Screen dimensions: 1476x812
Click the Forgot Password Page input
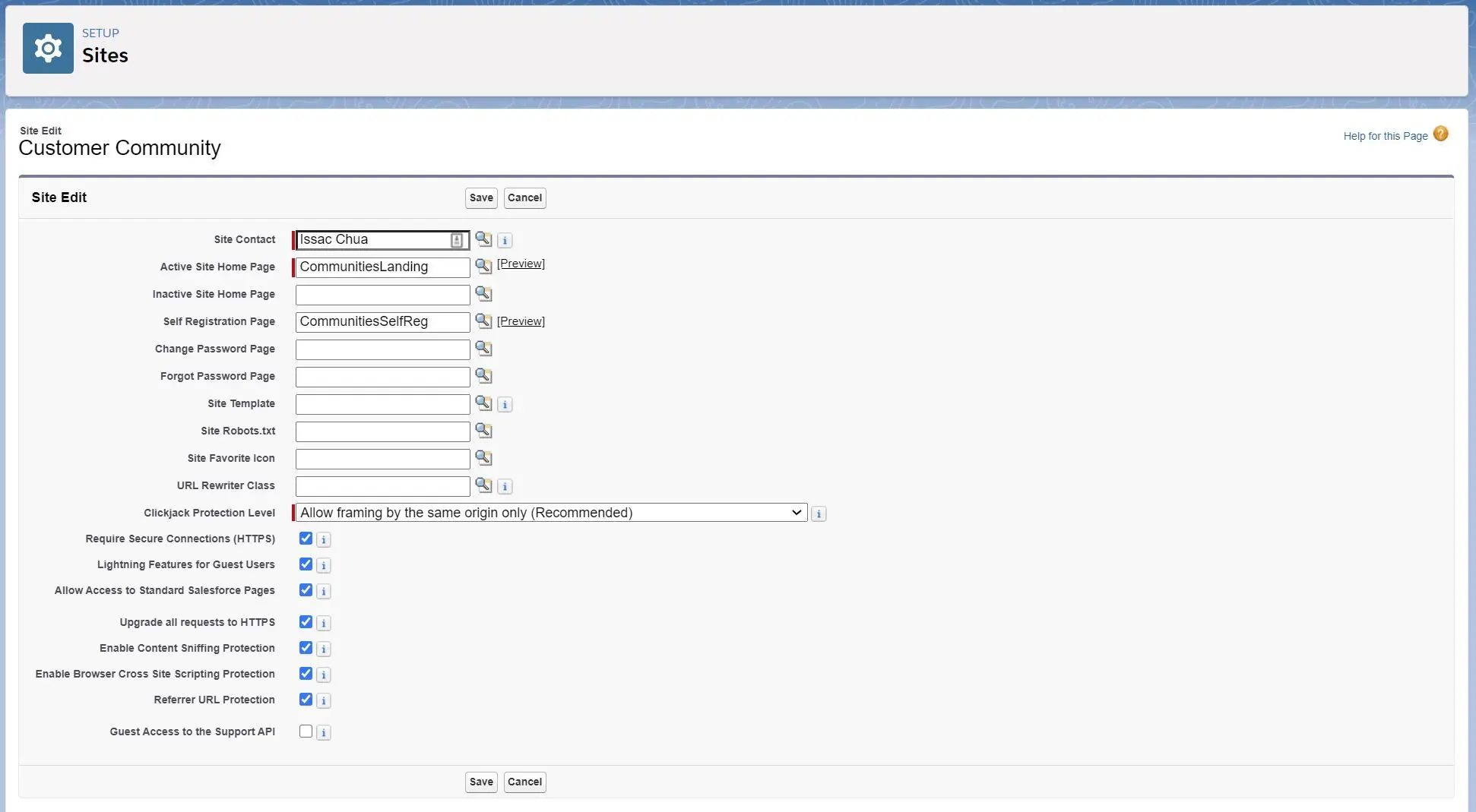click(382, 377)
